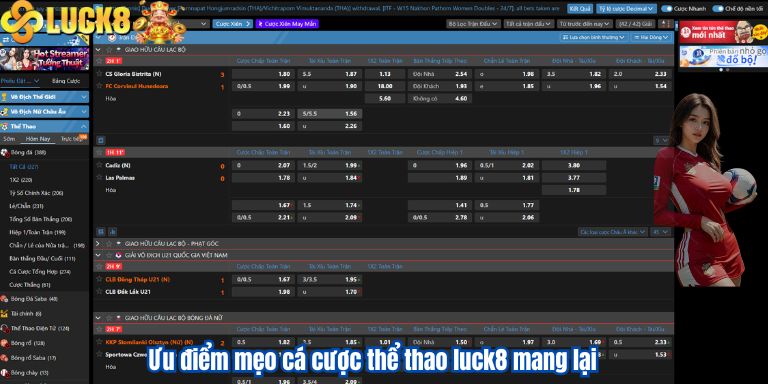This screenshot has height=384, width=768.
Task: Select the Lẻ/Chẵn (231) market
Action: (x=26, y=206)
